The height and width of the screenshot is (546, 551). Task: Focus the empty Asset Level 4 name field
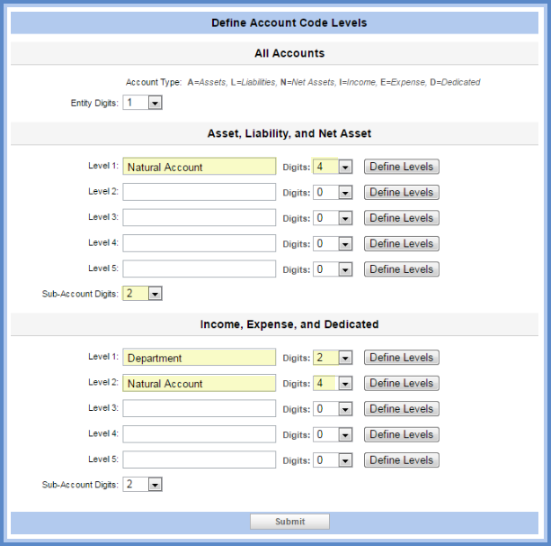pos(199,243)
